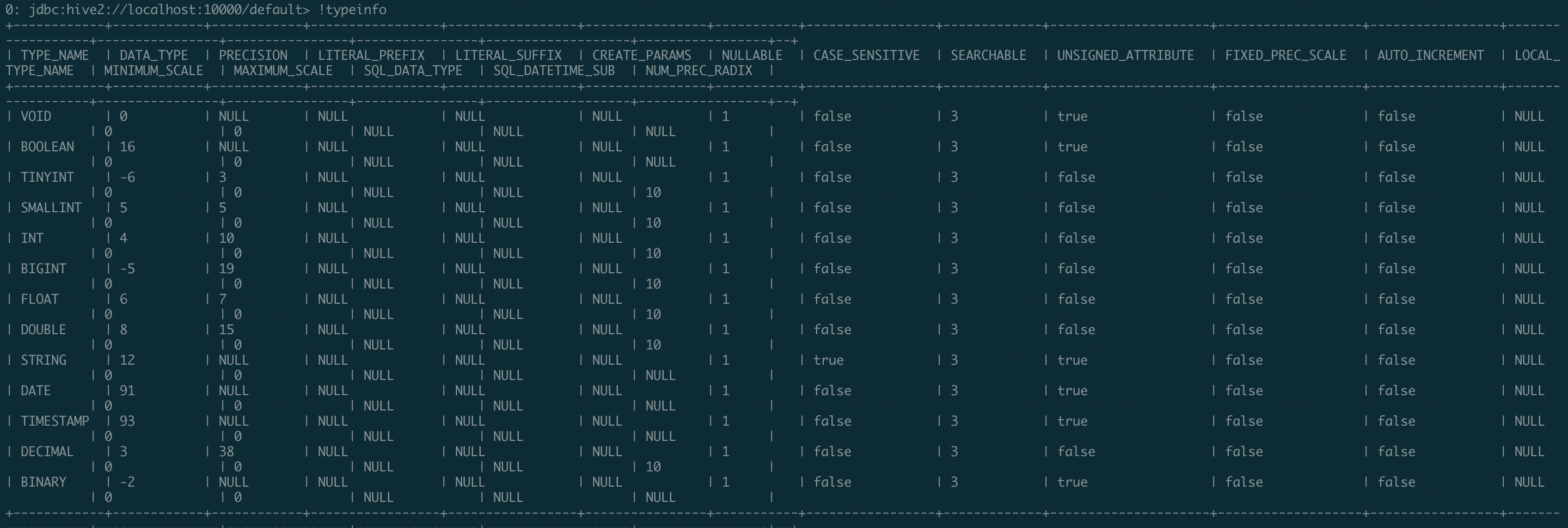The image size is (1568, 528).
Task: Click BOOLEAN's nullable value 1
Action: (x=726, y=146)
